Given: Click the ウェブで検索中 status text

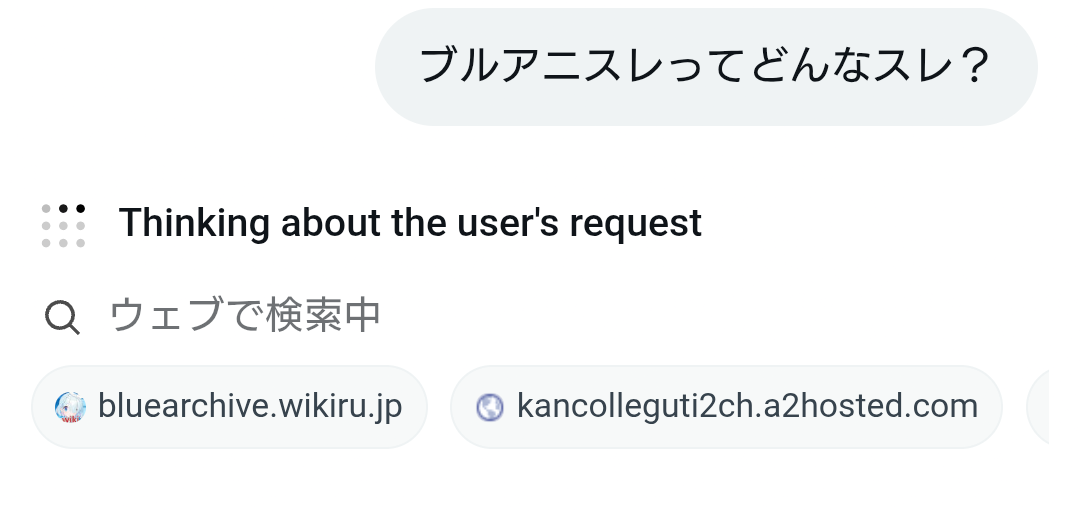Looking at the screenshot, I should point(245,316).
